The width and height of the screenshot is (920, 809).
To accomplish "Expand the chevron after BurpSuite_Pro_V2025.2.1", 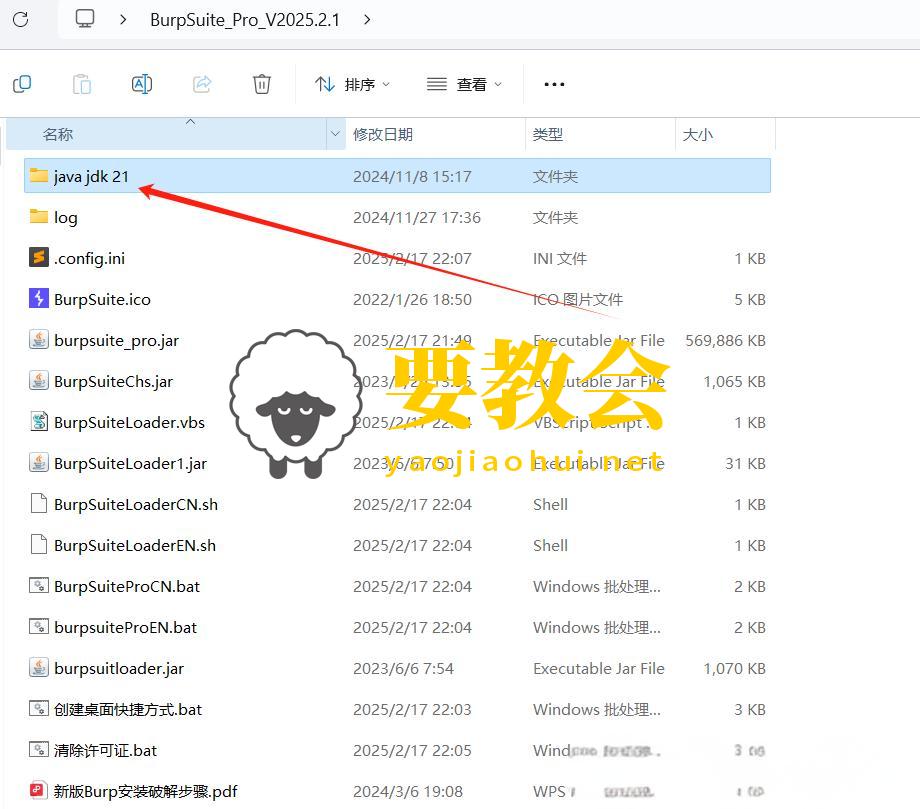I will pos(367,19).
